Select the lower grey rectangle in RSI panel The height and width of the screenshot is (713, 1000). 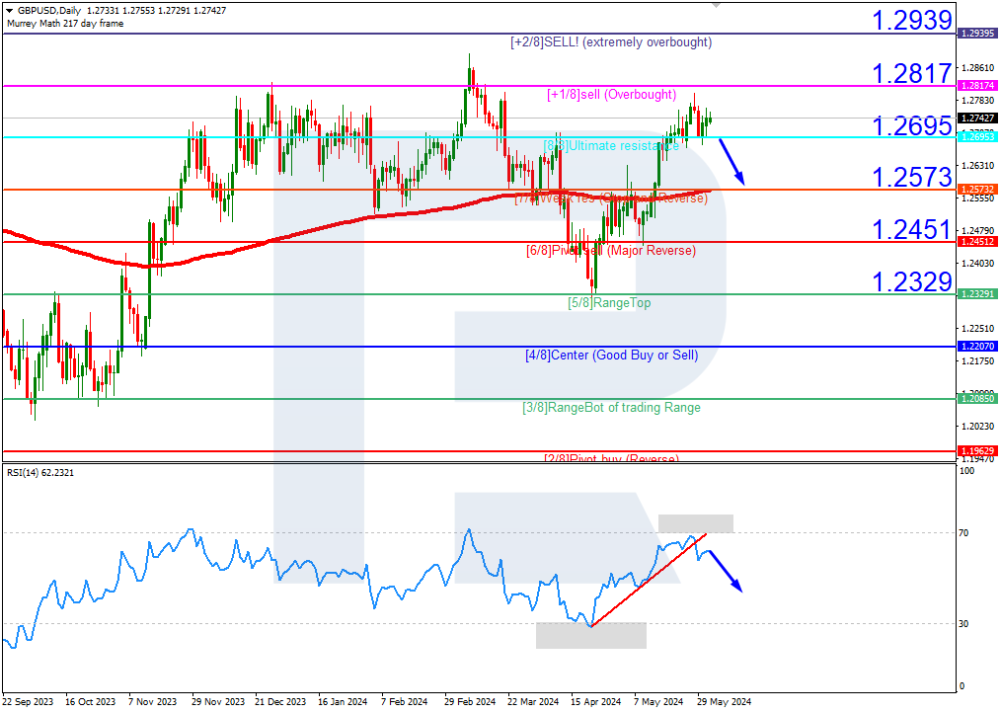pyautogui.click(x=590, y=635)
